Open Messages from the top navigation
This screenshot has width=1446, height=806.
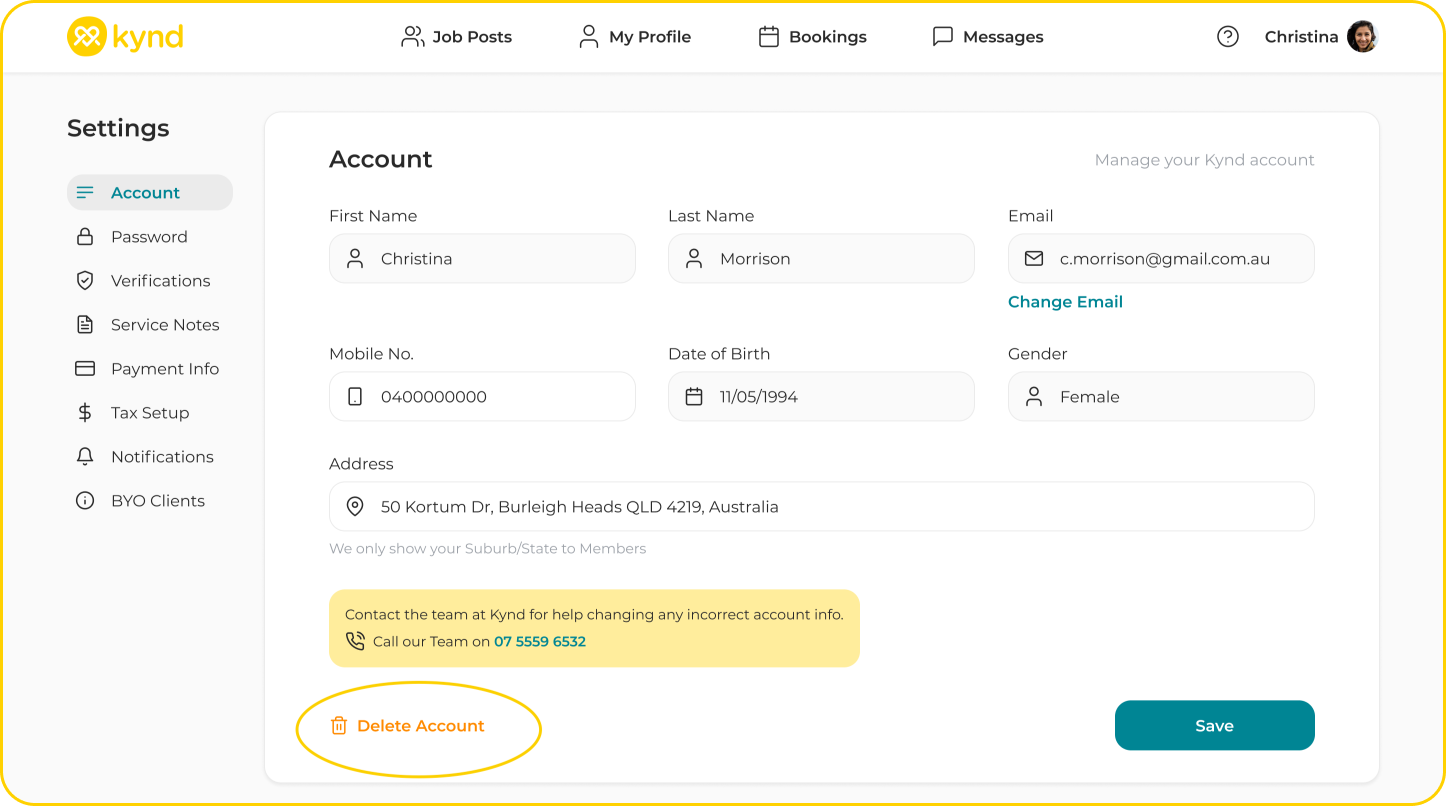(x=987, y=37)
